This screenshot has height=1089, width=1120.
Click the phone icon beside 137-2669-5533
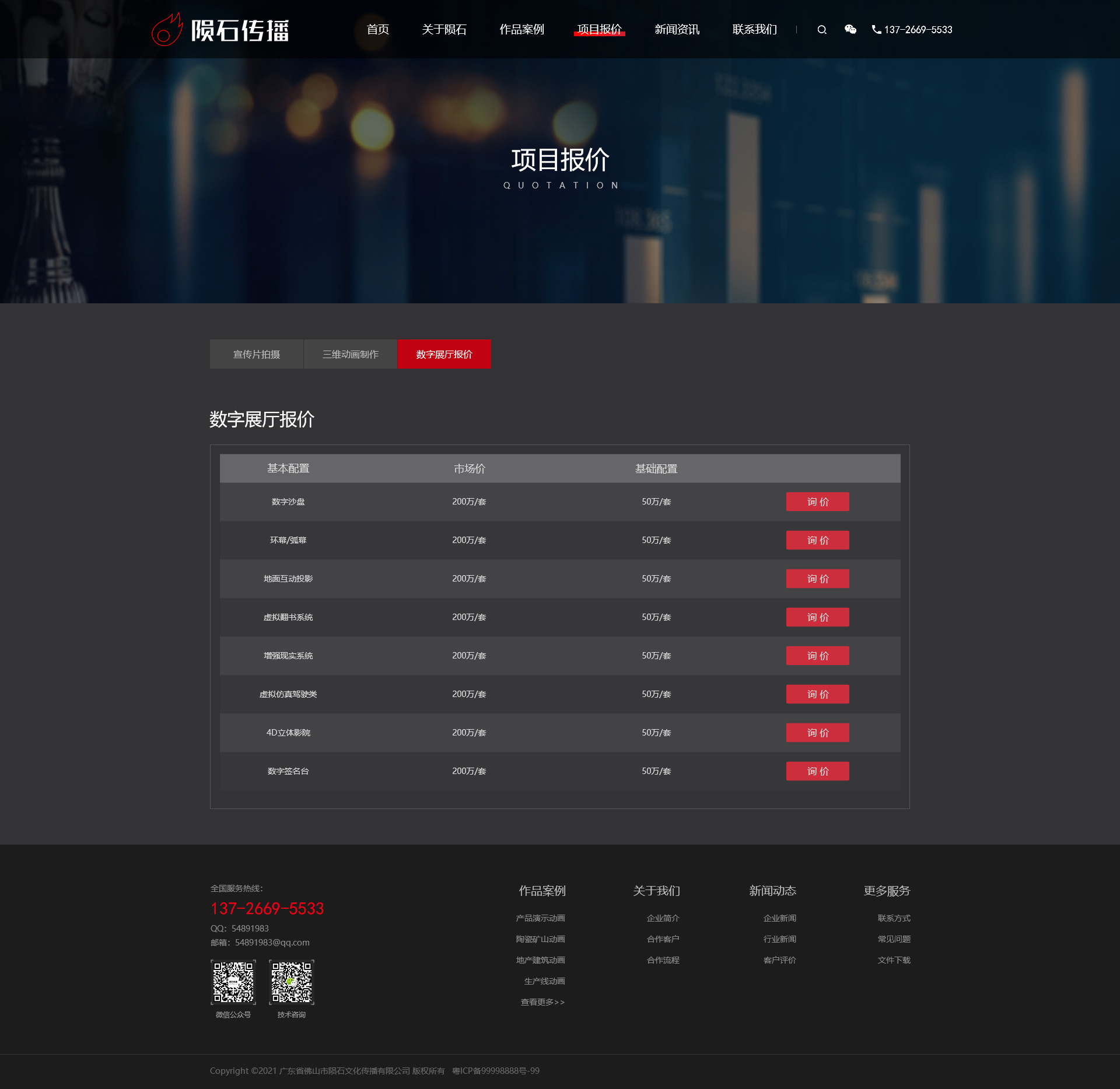(x=876, y=30)
